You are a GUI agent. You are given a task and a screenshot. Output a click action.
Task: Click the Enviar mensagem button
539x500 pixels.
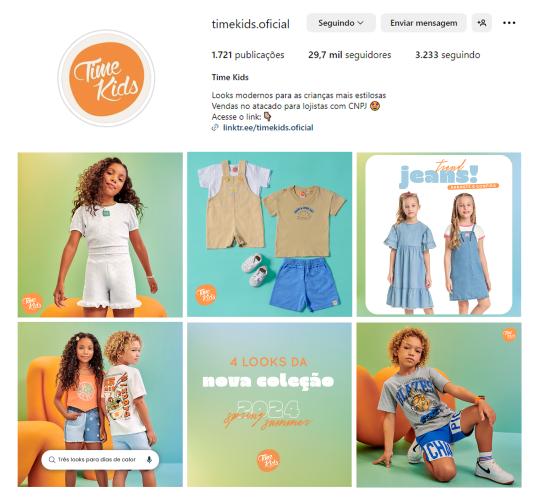(424, 23)
